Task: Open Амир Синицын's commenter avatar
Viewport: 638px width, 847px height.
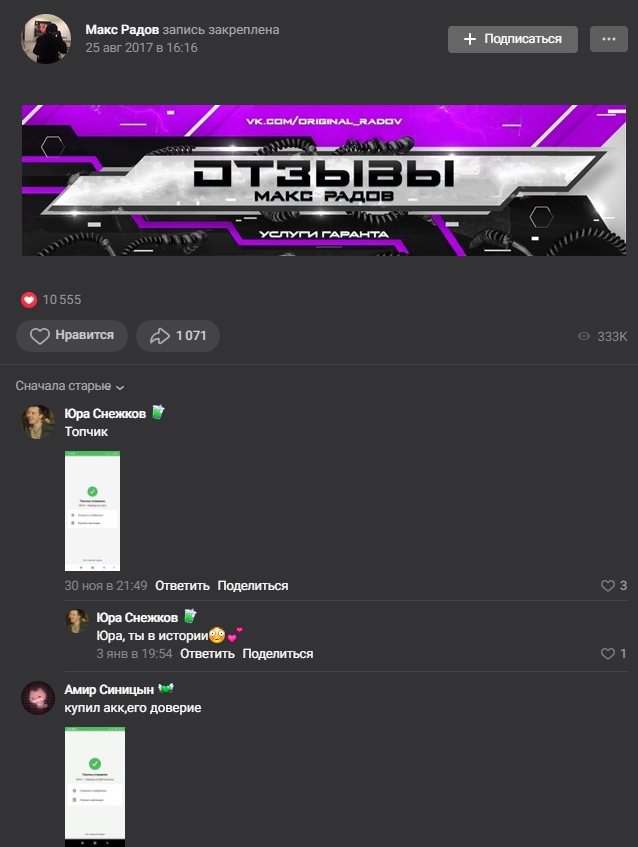Action: 38,698
